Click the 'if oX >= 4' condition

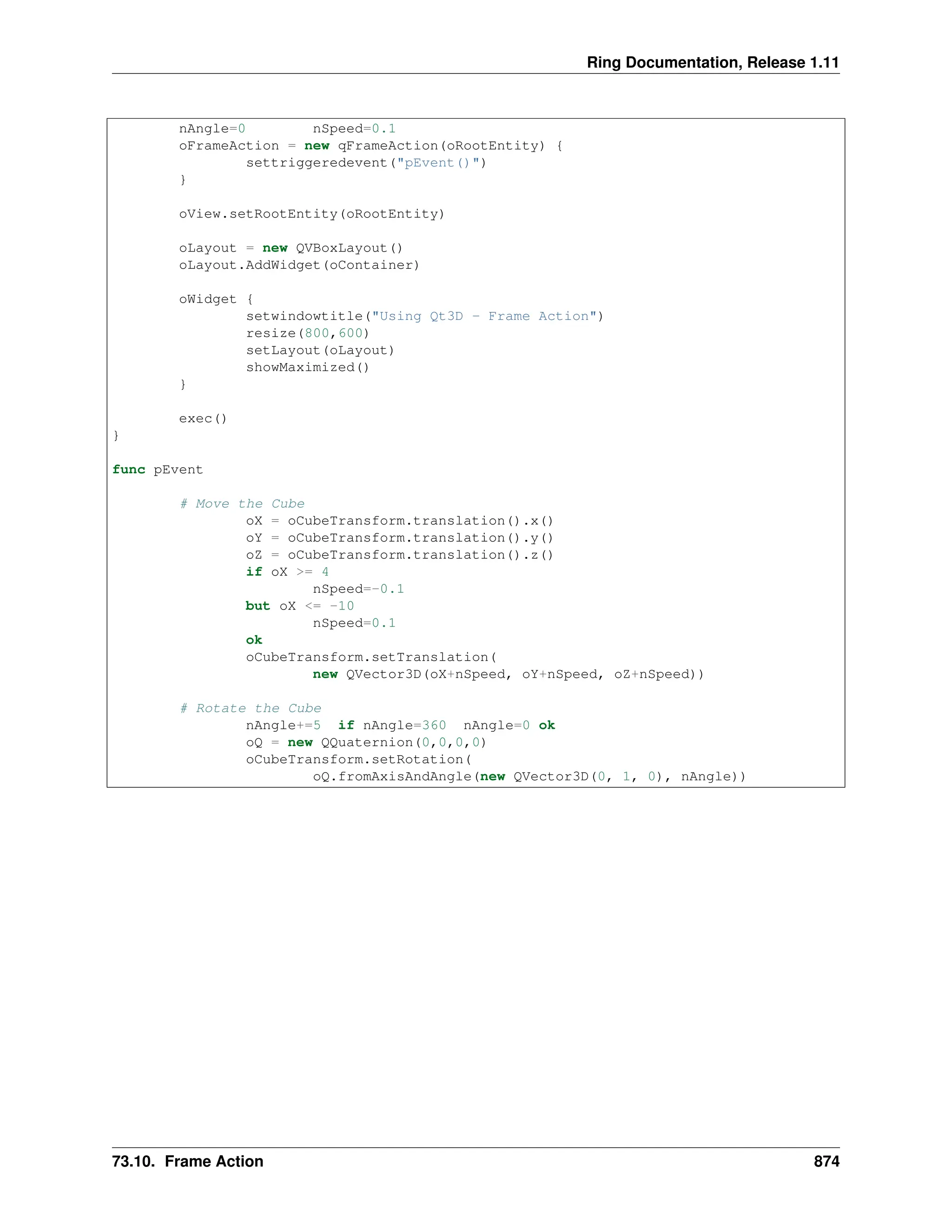(x=287, y=571)
